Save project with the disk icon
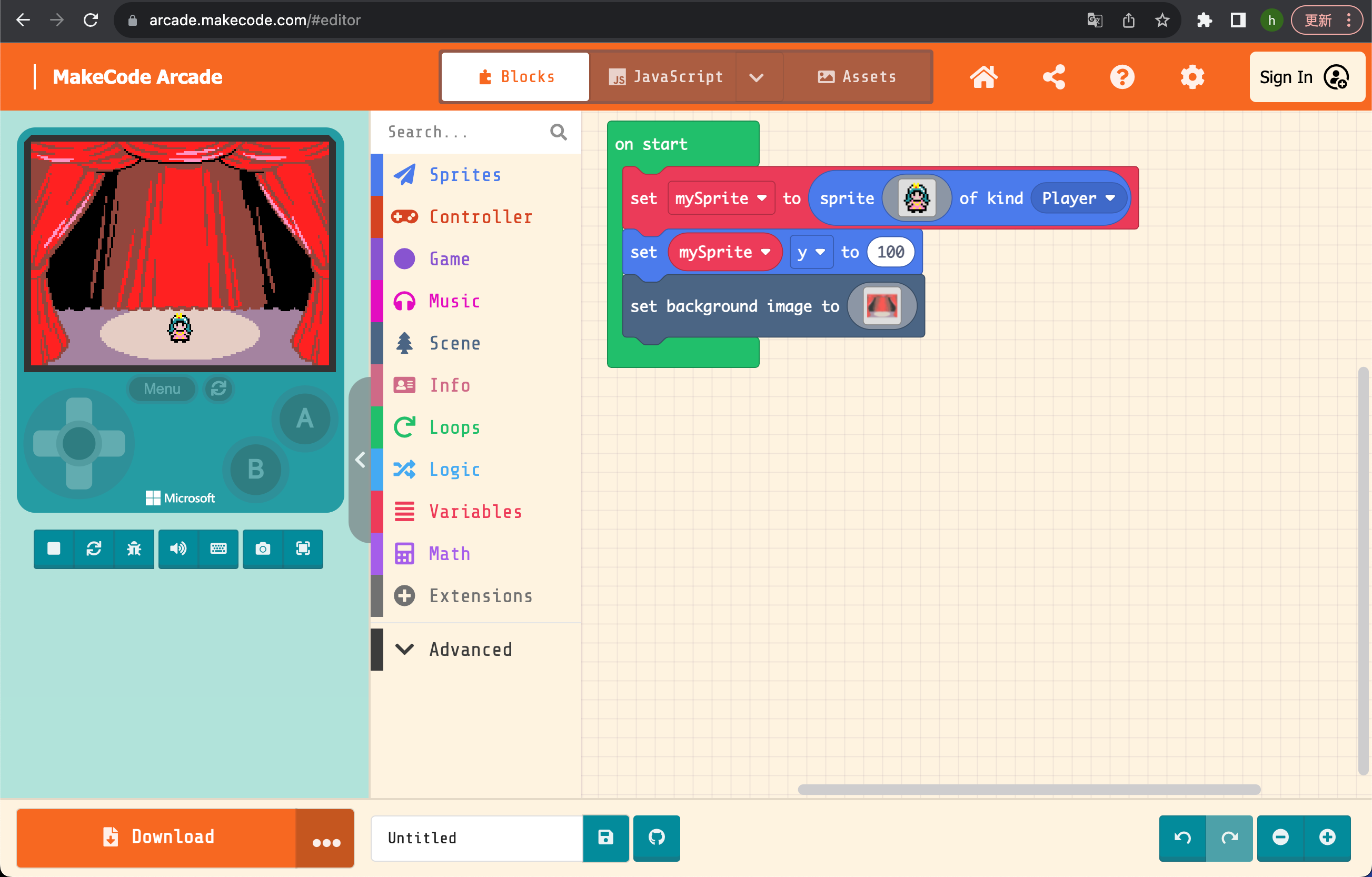Image resolution: width=1372 pixels, height=877 pixels. pos(605,837)
